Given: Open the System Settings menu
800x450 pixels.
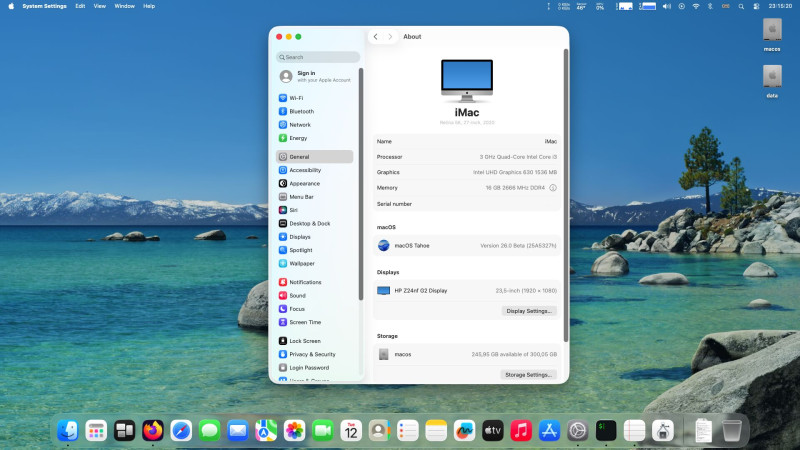Looking at the screenshot, I should pyautogui.click(x=44, y=6).
